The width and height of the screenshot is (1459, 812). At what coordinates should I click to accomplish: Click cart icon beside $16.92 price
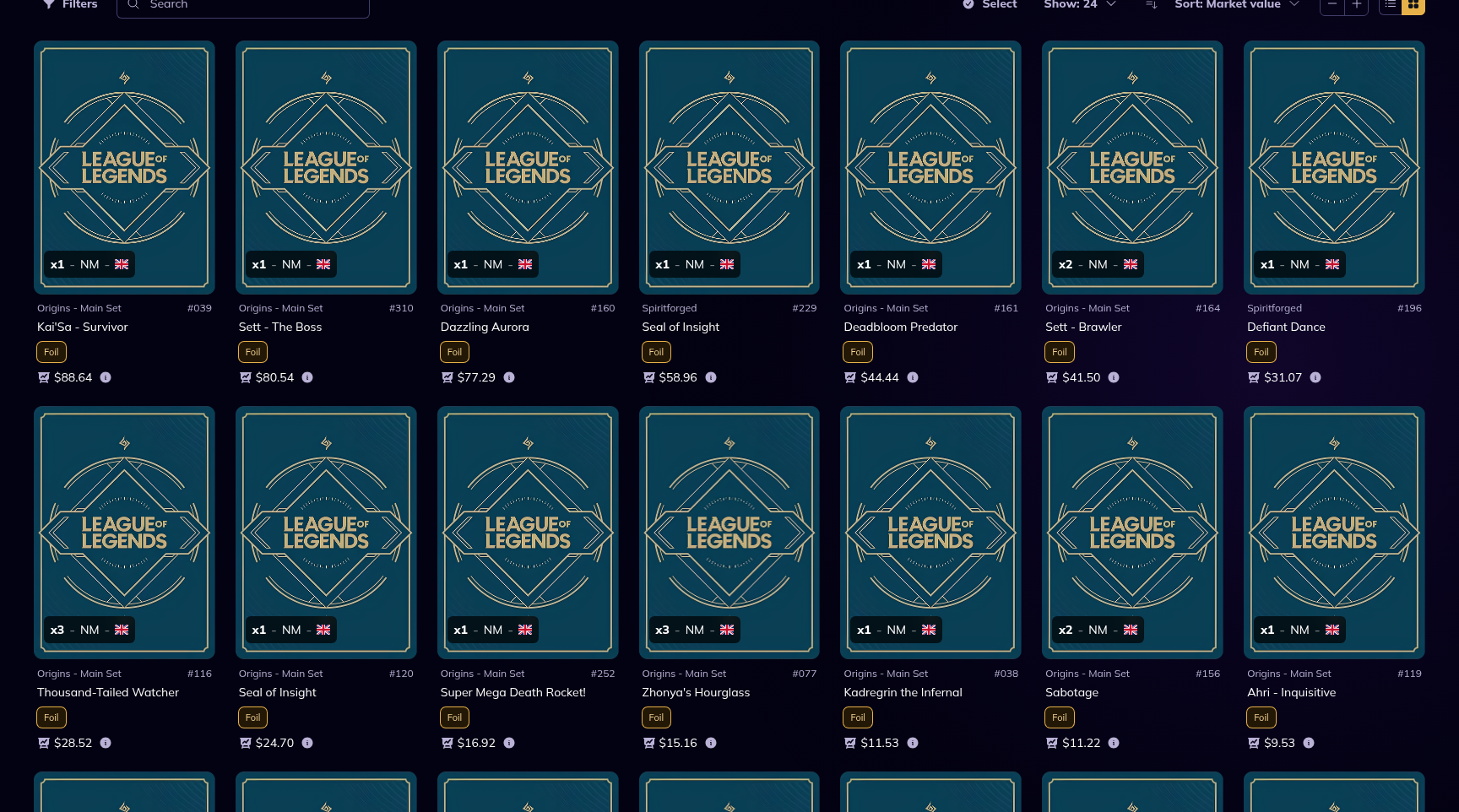click(x=447, y=743)
